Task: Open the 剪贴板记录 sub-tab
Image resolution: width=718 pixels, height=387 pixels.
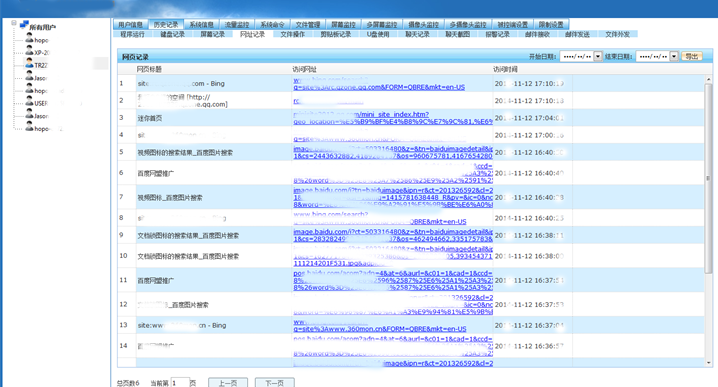Action: (336, 34)
